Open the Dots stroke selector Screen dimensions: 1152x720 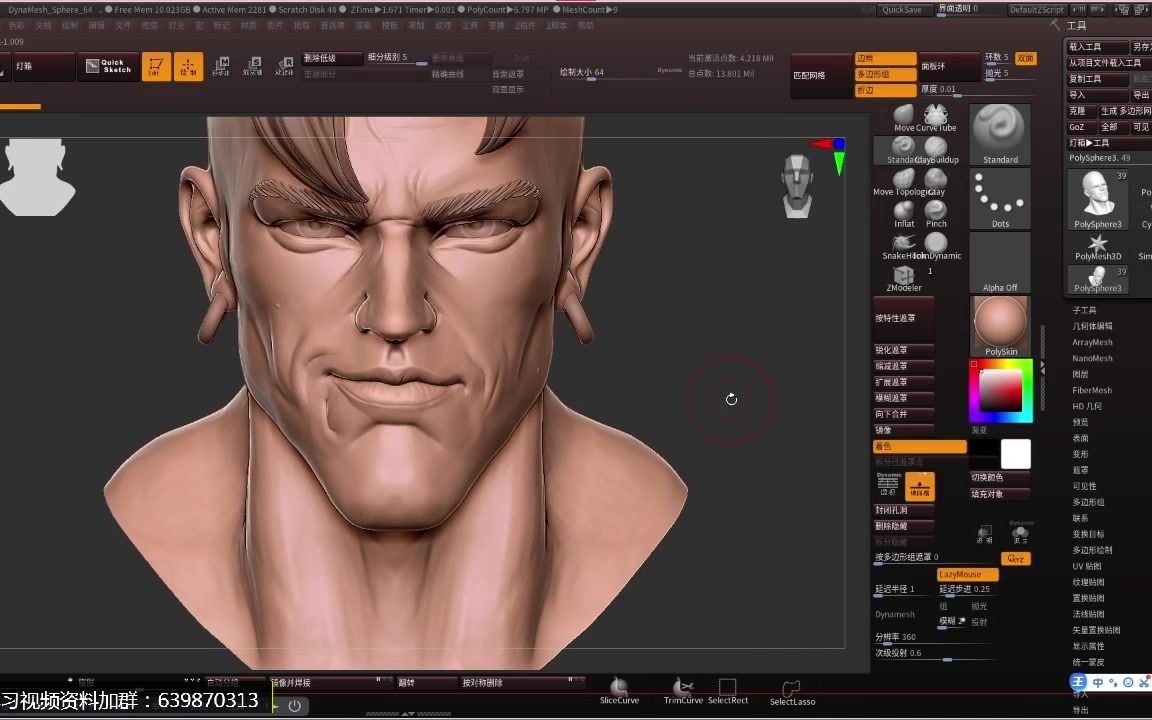[x=1000, y=197]
